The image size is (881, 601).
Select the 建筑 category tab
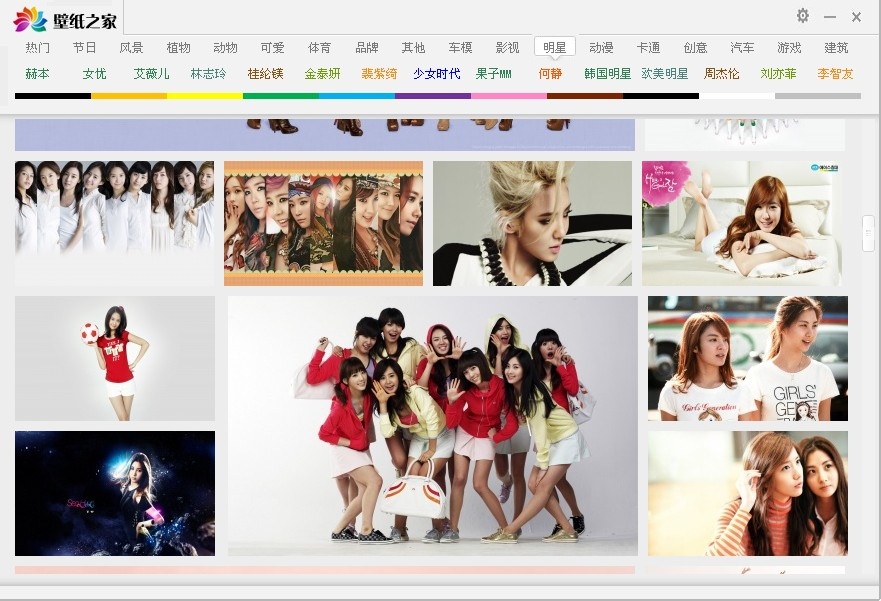[836, 48]
